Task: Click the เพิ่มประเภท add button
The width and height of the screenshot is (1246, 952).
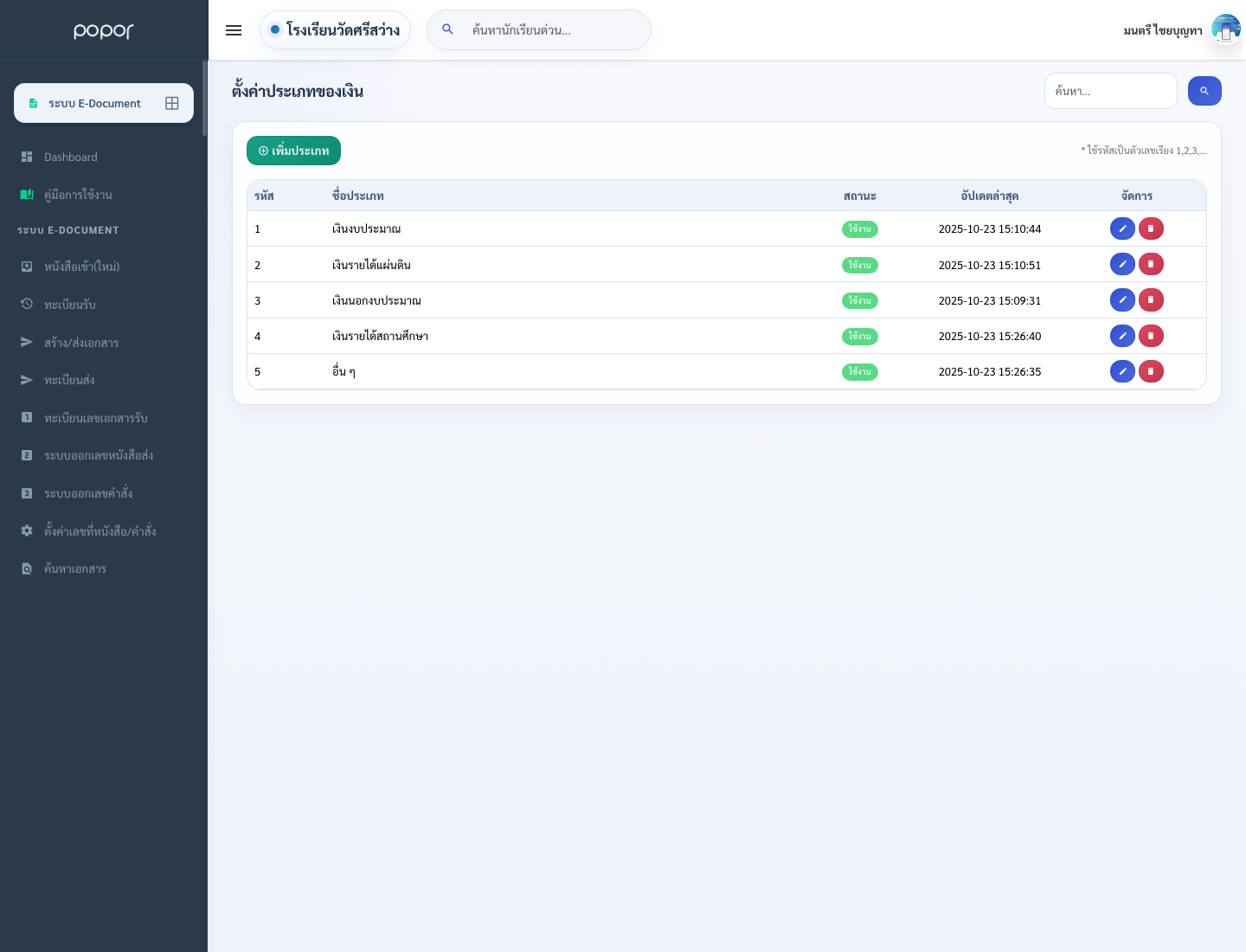Action: [x=293, y=151]
